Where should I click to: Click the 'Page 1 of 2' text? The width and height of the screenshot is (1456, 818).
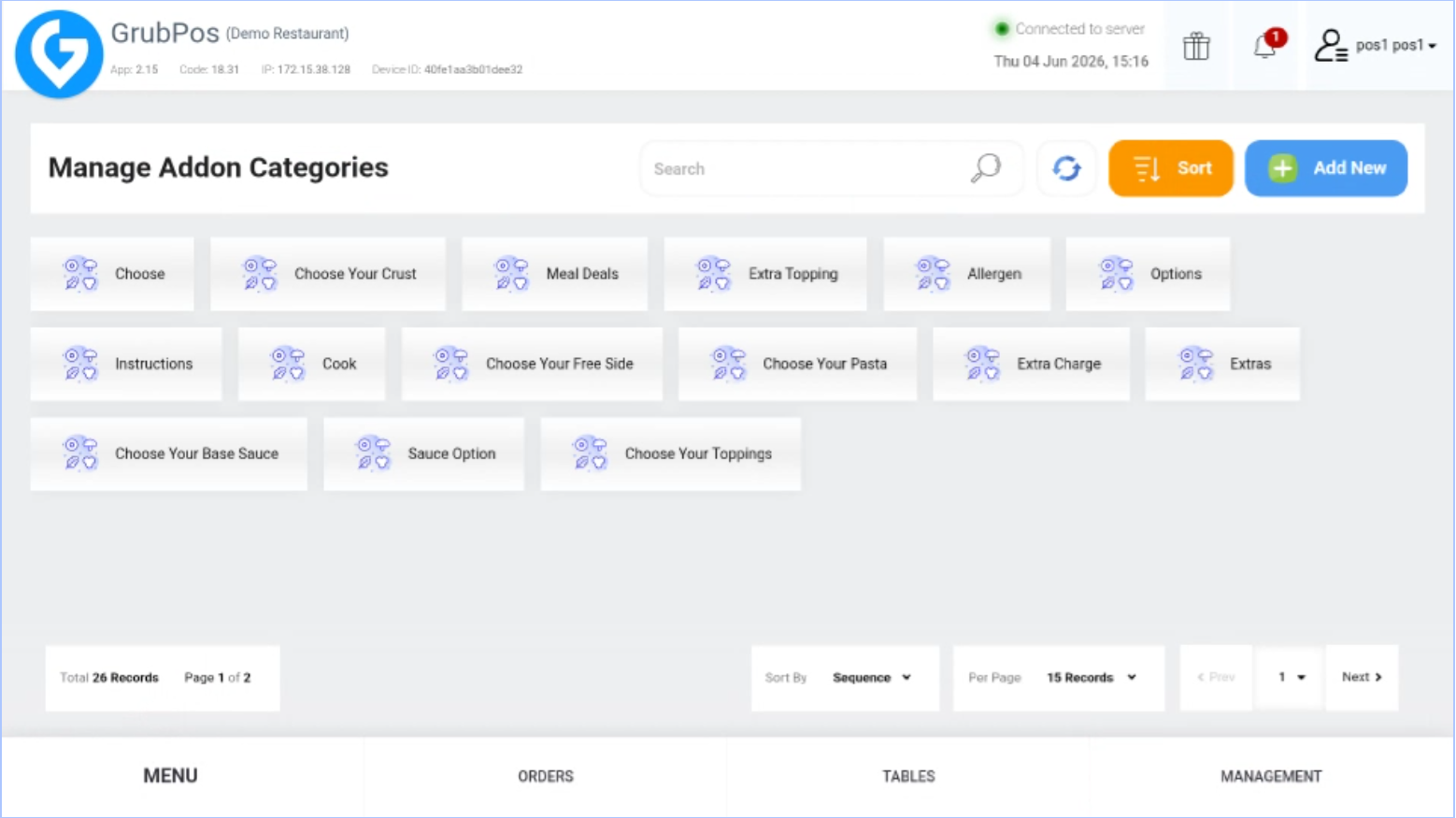(x=218, y=678)
